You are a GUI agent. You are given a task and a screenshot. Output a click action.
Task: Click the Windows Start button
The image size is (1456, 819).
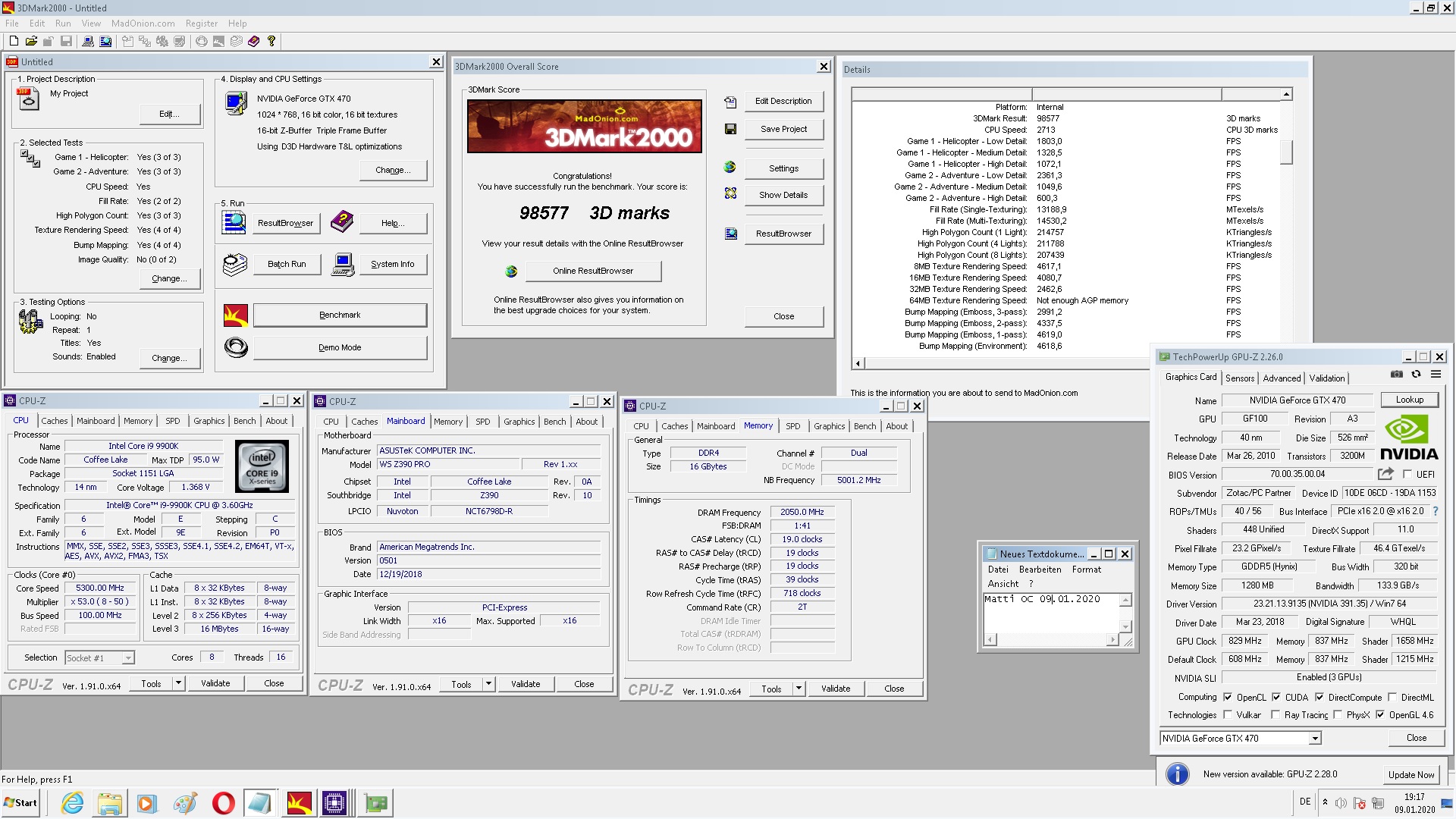coord(20,802)
